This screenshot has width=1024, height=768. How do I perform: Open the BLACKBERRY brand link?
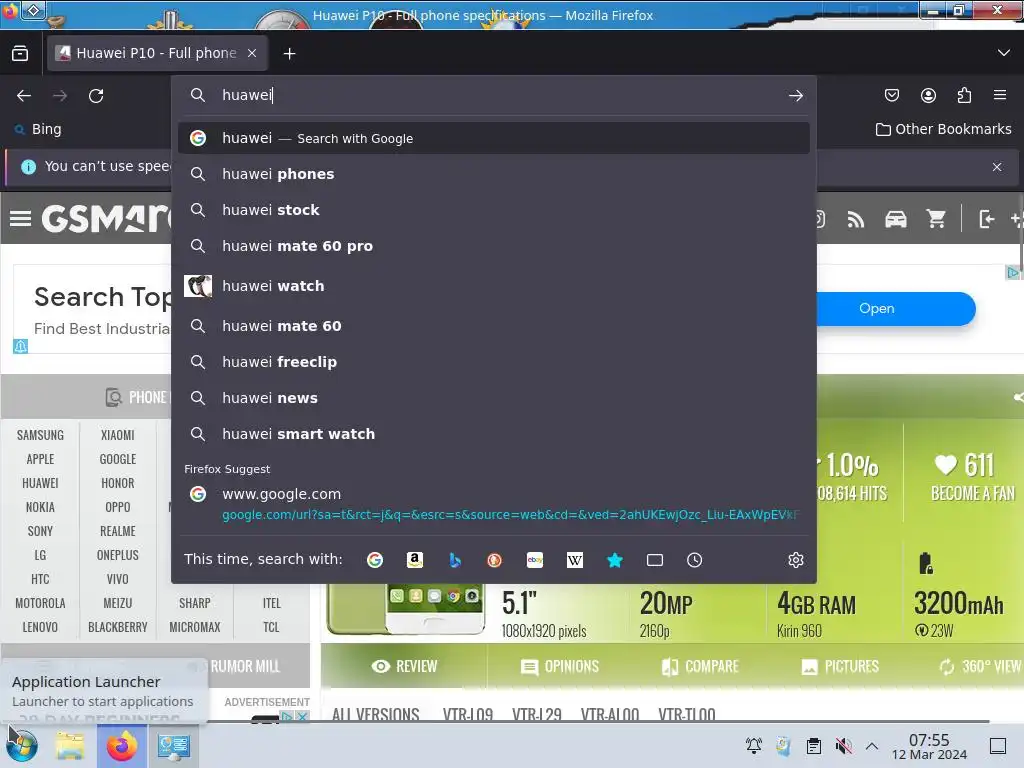118,627
